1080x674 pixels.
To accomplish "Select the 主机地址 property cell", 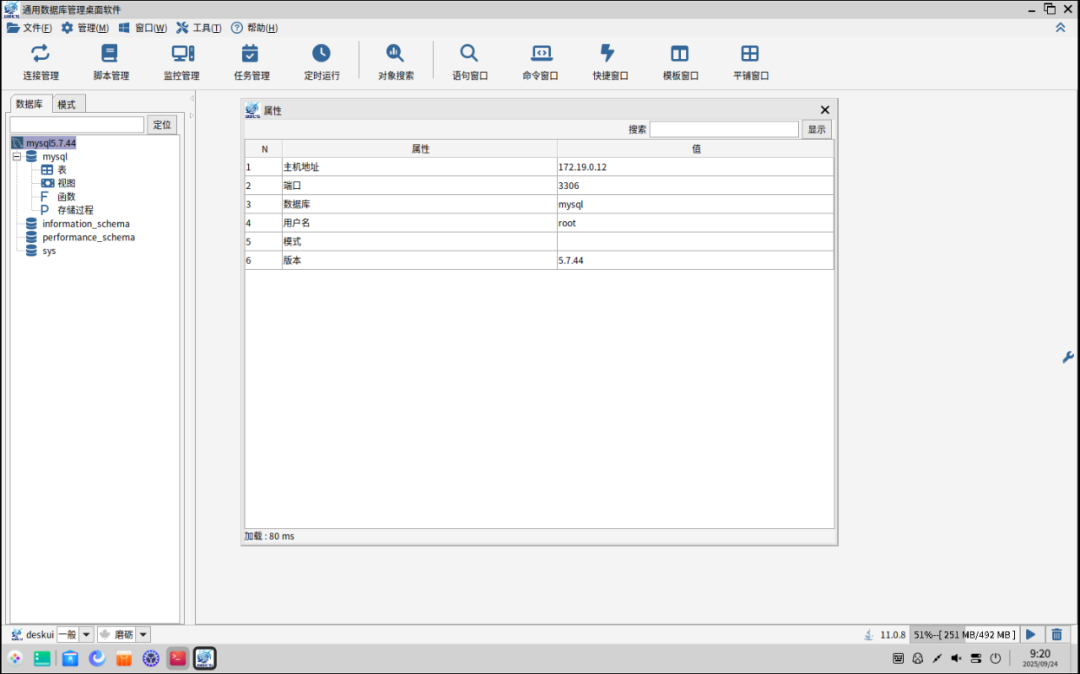I will pyautogui.click(x=419, y=167).
